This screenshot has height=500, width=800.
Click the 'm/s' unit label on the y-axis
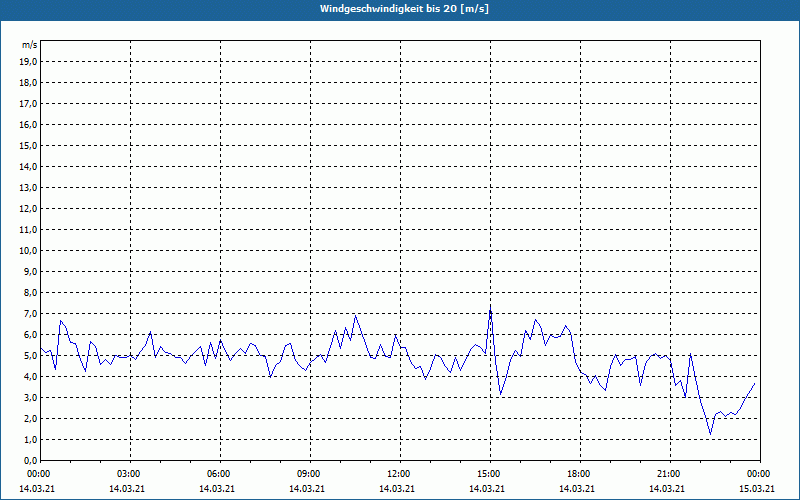(x=30, y=45)
